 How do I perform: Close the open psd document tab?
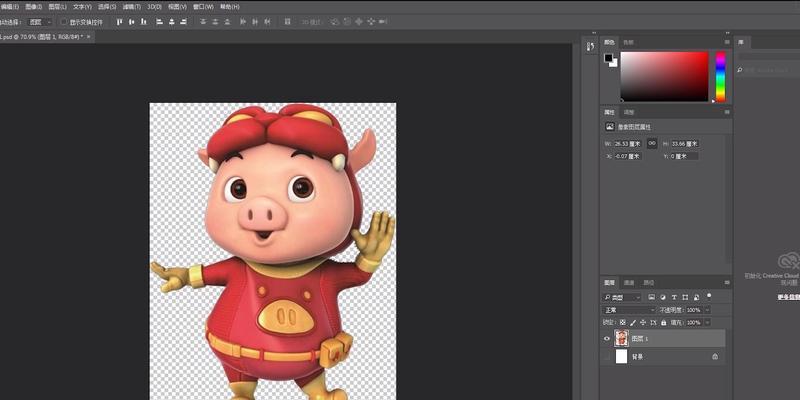click(x=88, y=37)
